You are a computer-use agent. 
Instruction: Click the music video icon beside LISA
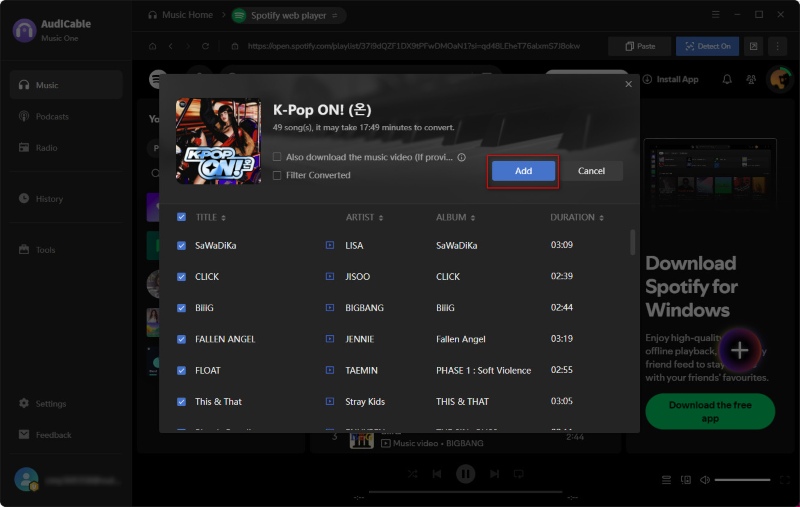tap(330, 245)
